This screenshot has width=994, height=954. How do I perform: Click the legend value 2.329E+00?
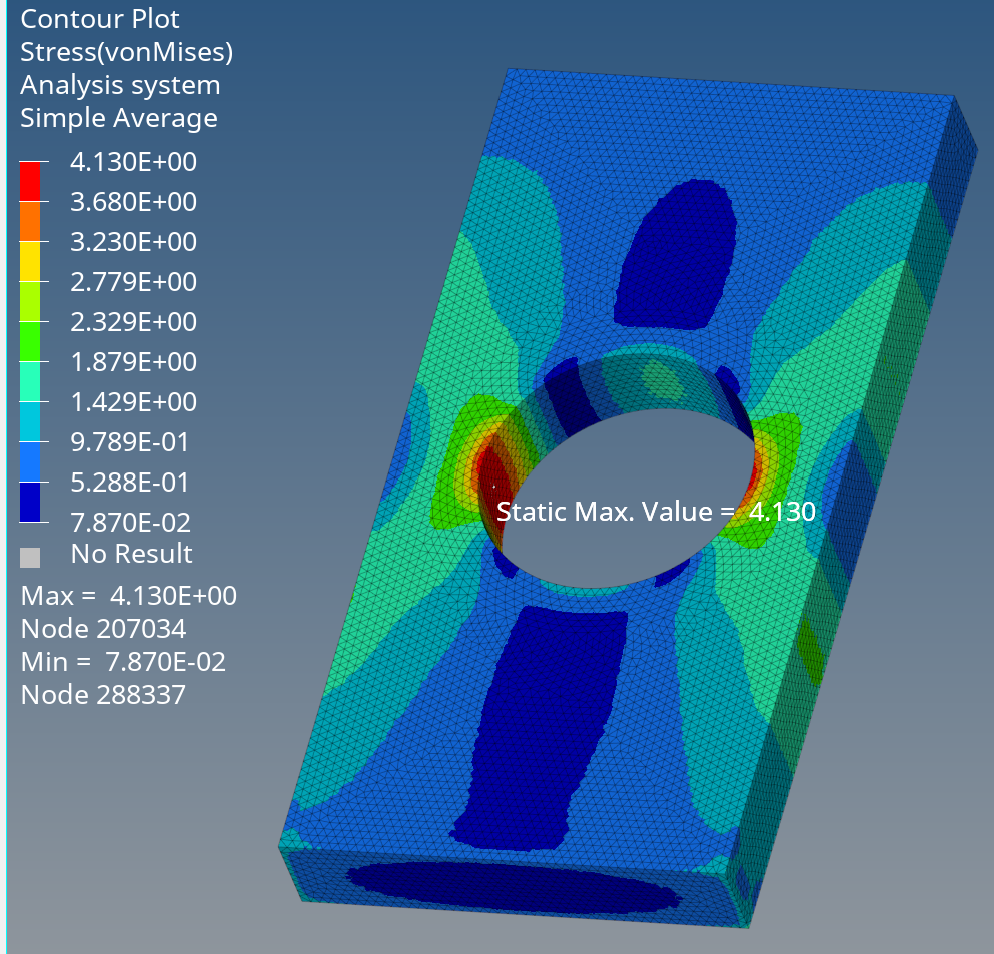pyautogui.click(x=133, y=322)
